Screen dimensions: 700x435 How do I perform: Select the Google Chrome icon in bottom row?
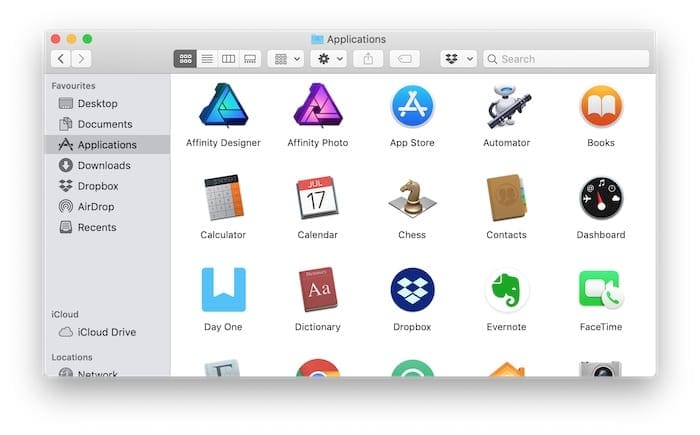[x=318, y=368]
